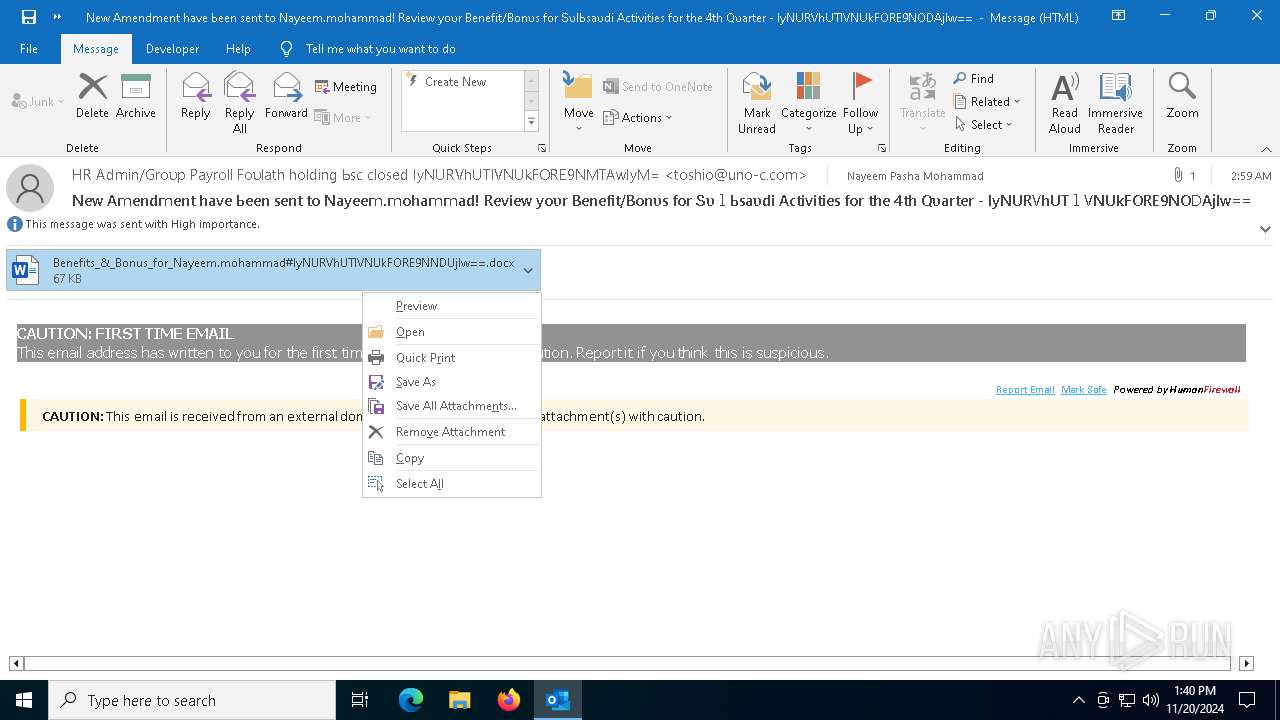Click the horizontal scrollbar left arrow
1280x720 pixels.
coord(16,663)
